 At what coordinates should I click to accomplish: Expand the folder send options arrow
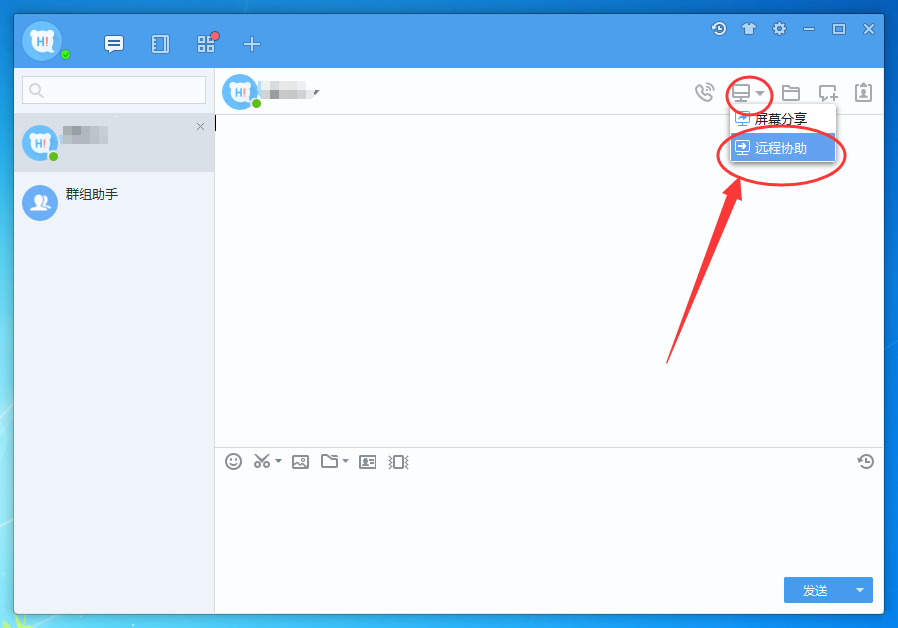[345, 461]
